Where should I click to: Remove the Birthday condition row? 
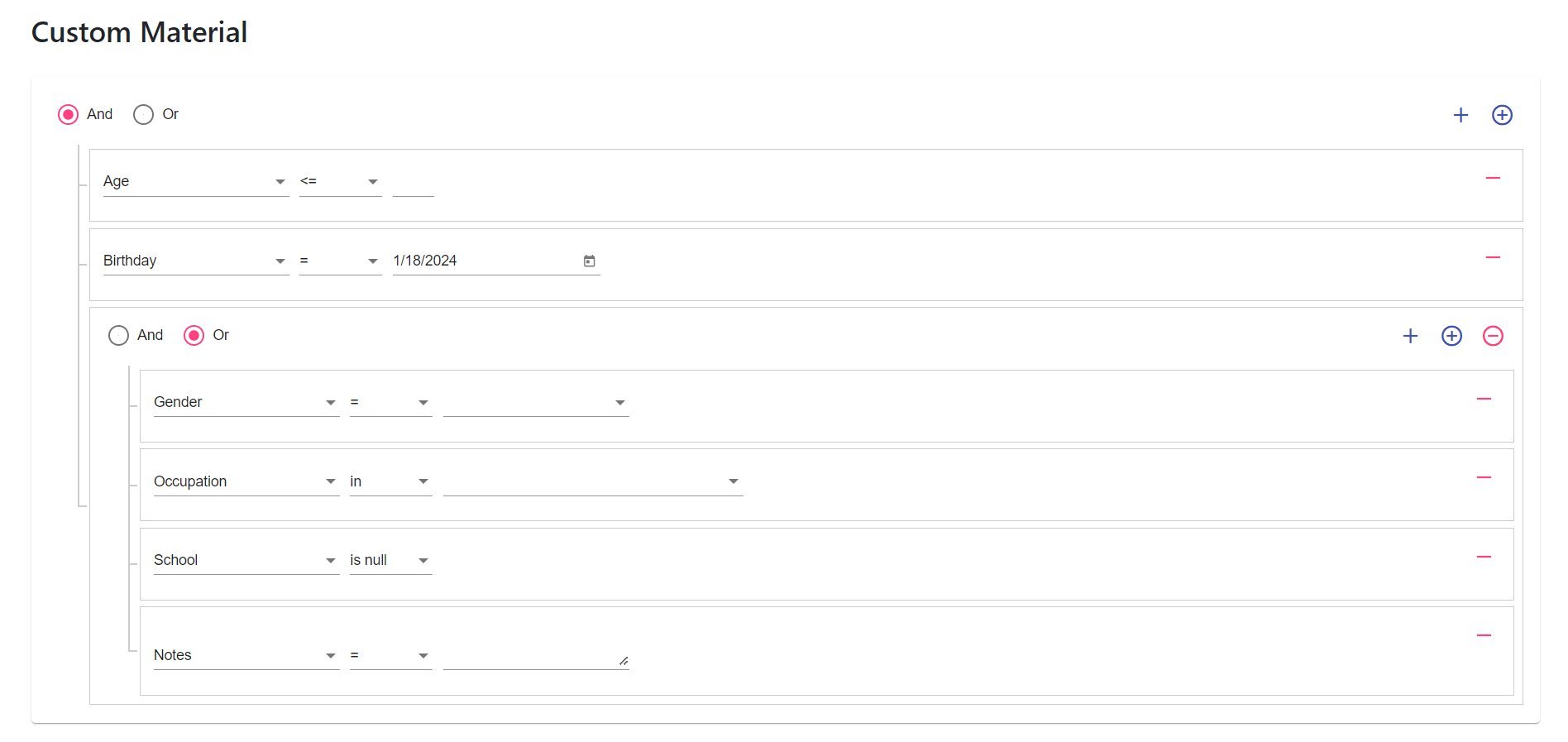[1493, 257]
